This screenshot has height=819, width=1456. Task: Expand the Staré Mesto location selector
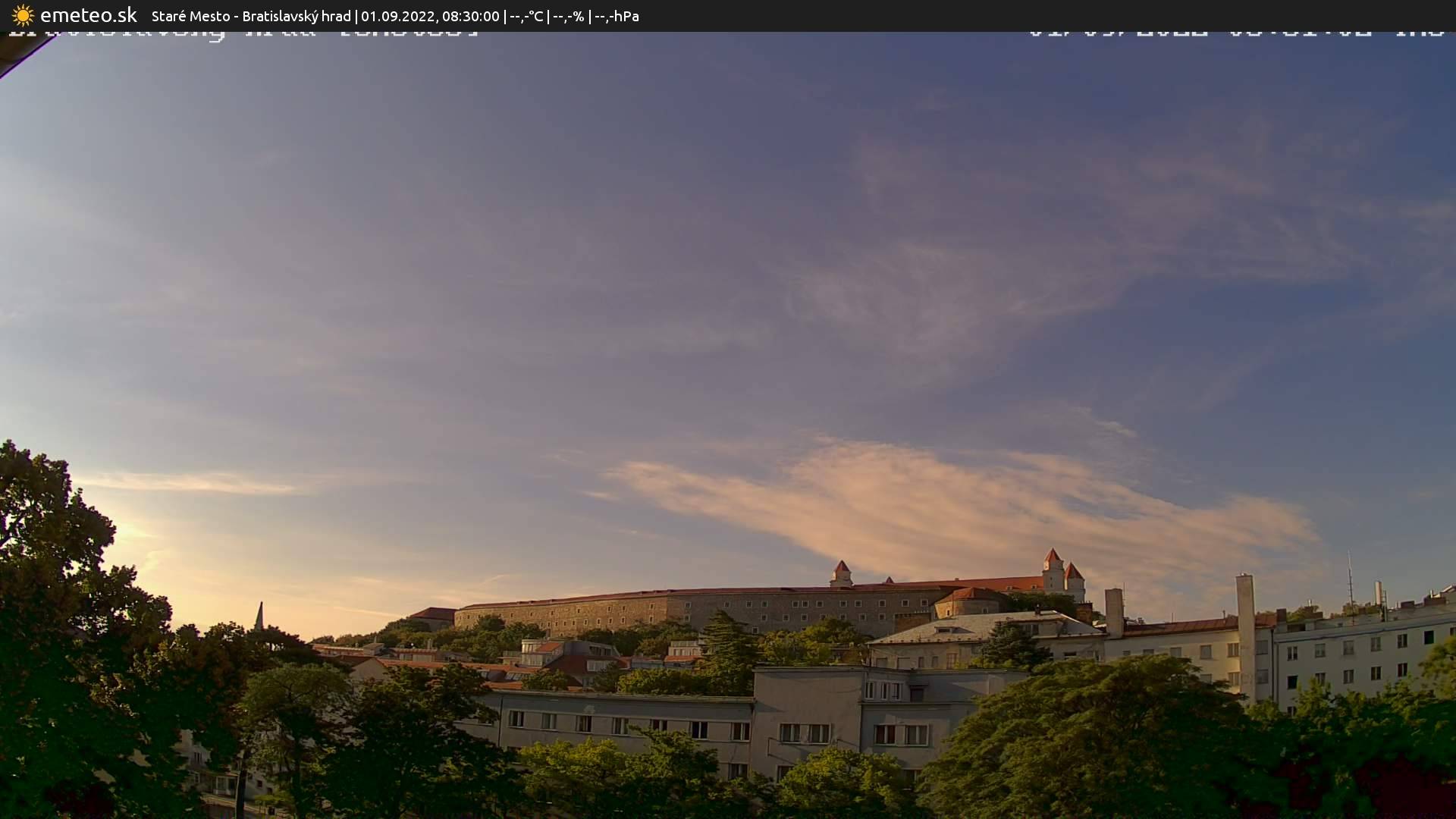pyautogui.click(x=190, y=16)
